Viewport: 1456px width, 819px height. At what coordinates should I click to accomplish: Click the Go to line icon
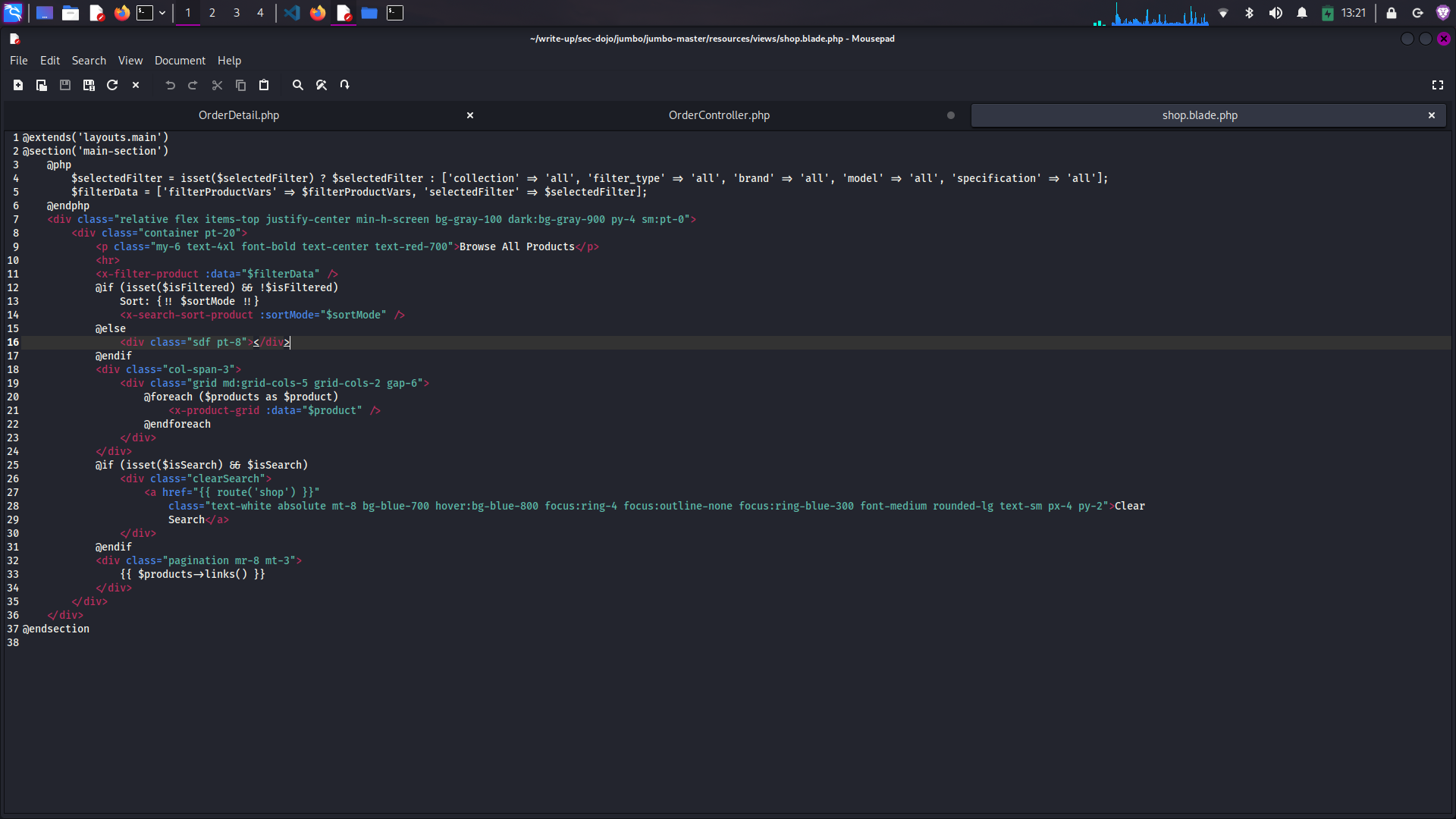point(345,85)
